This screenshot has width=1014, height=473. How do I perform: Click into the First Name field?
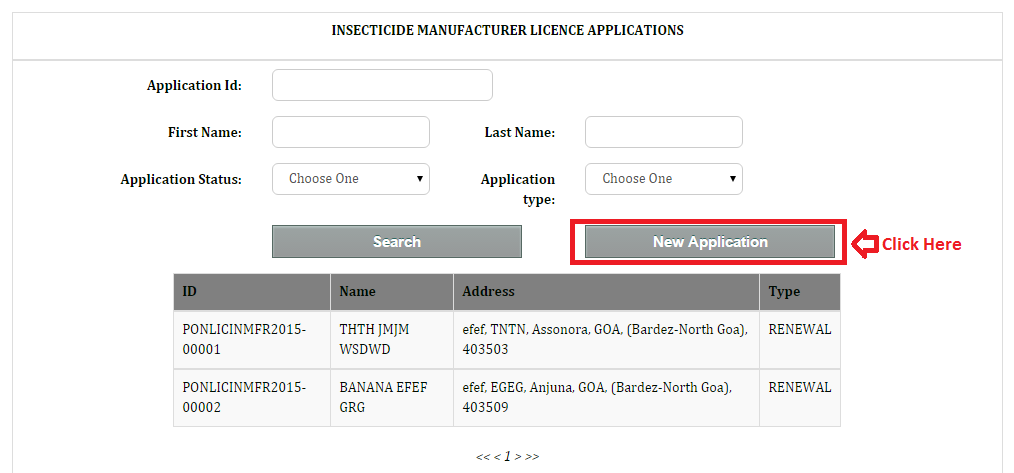tap(350, 132)
